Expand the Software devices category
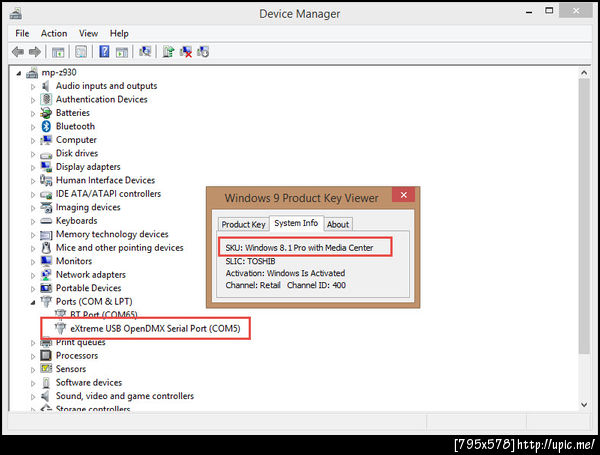 33,383
